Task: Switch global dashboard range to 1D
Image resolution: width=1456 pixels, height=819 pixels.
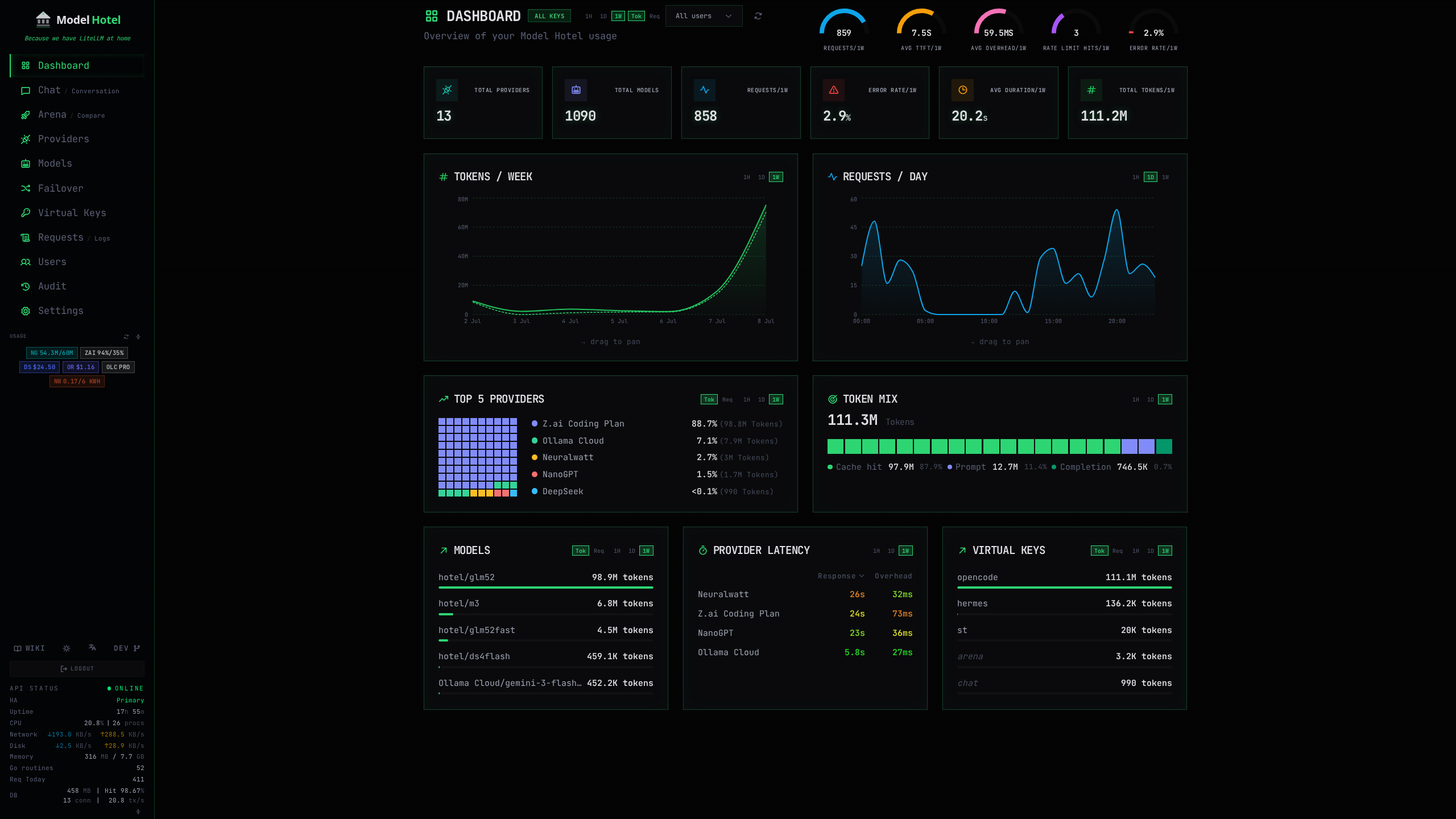Action: 603,16
